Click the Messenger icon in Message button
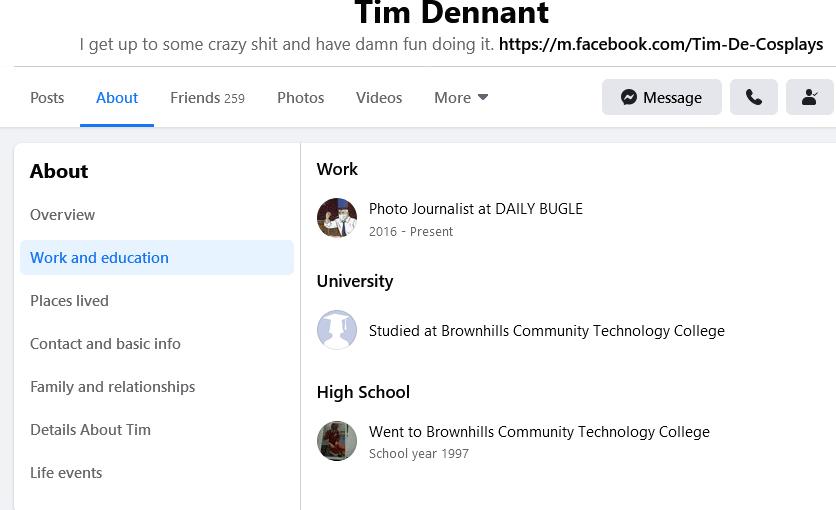This screenshot has height=510, width=836. point(629,98)
